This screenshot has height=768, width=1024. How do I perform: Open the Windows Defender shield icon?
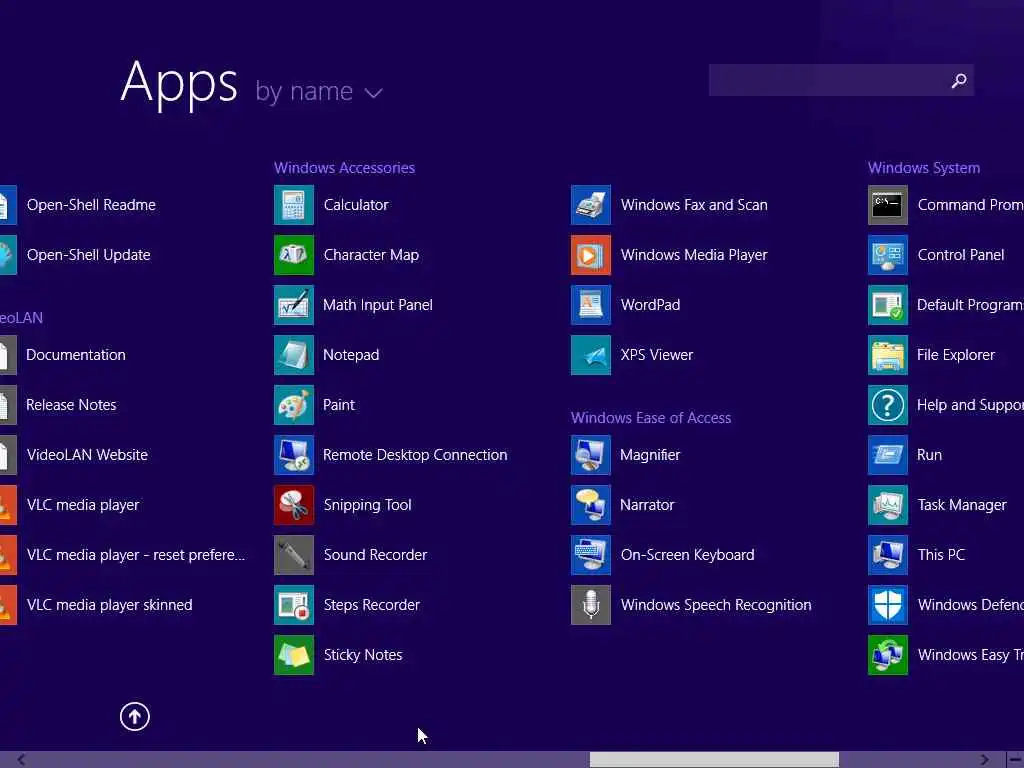pyautogui.click(x=888, y=605)
